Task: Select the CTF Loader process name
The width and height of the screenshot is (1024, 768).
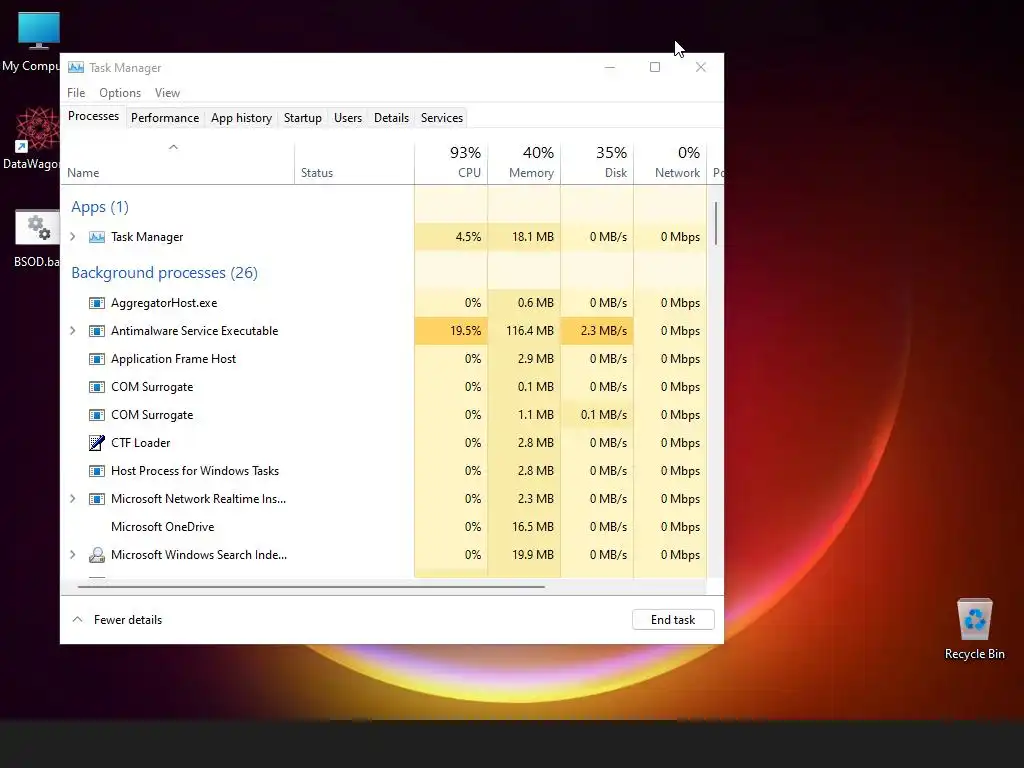Action: coord(140,443)
